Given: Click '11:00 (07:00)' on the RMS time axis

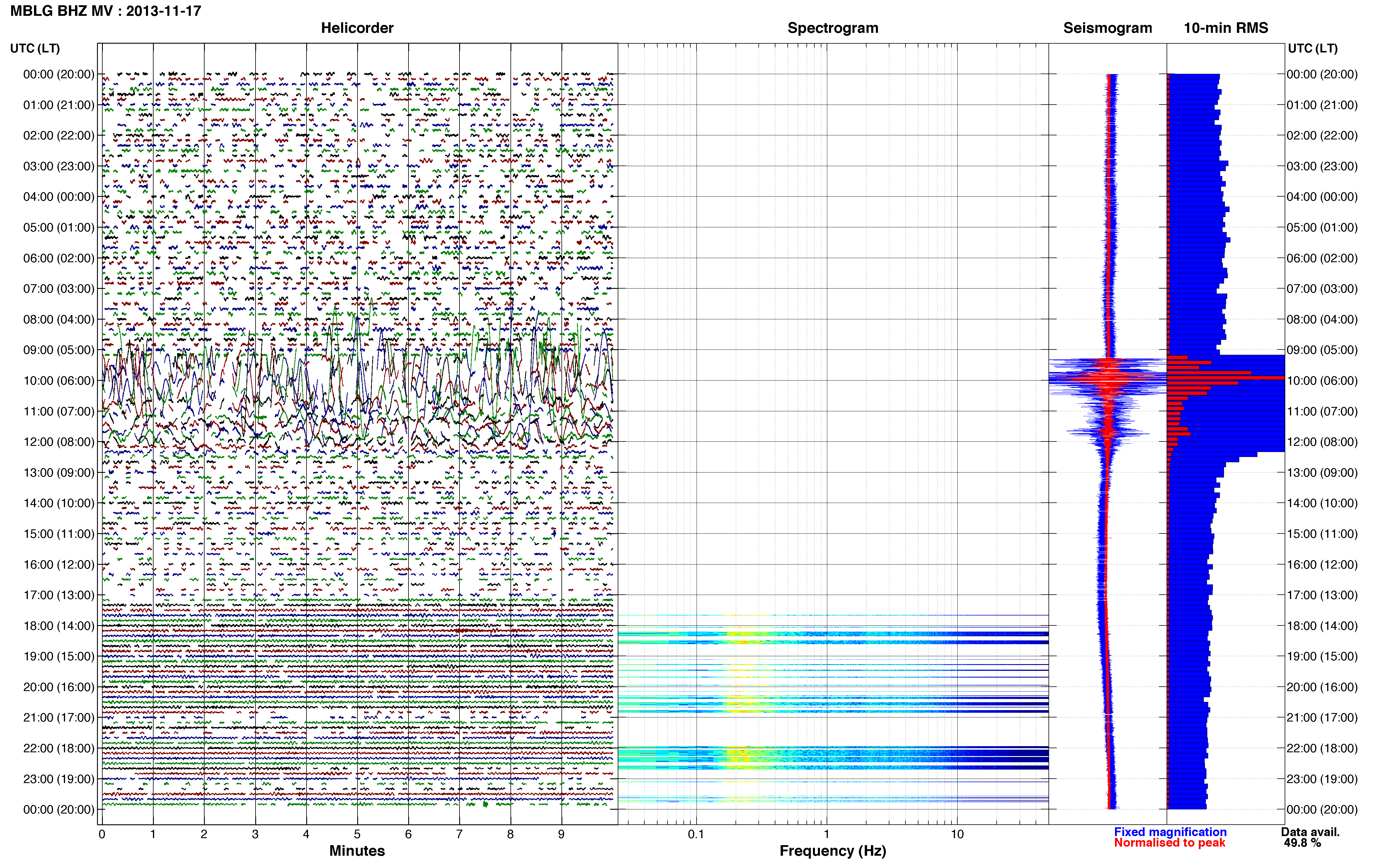Looking at the screenshot, I should tap(1322, 412).
